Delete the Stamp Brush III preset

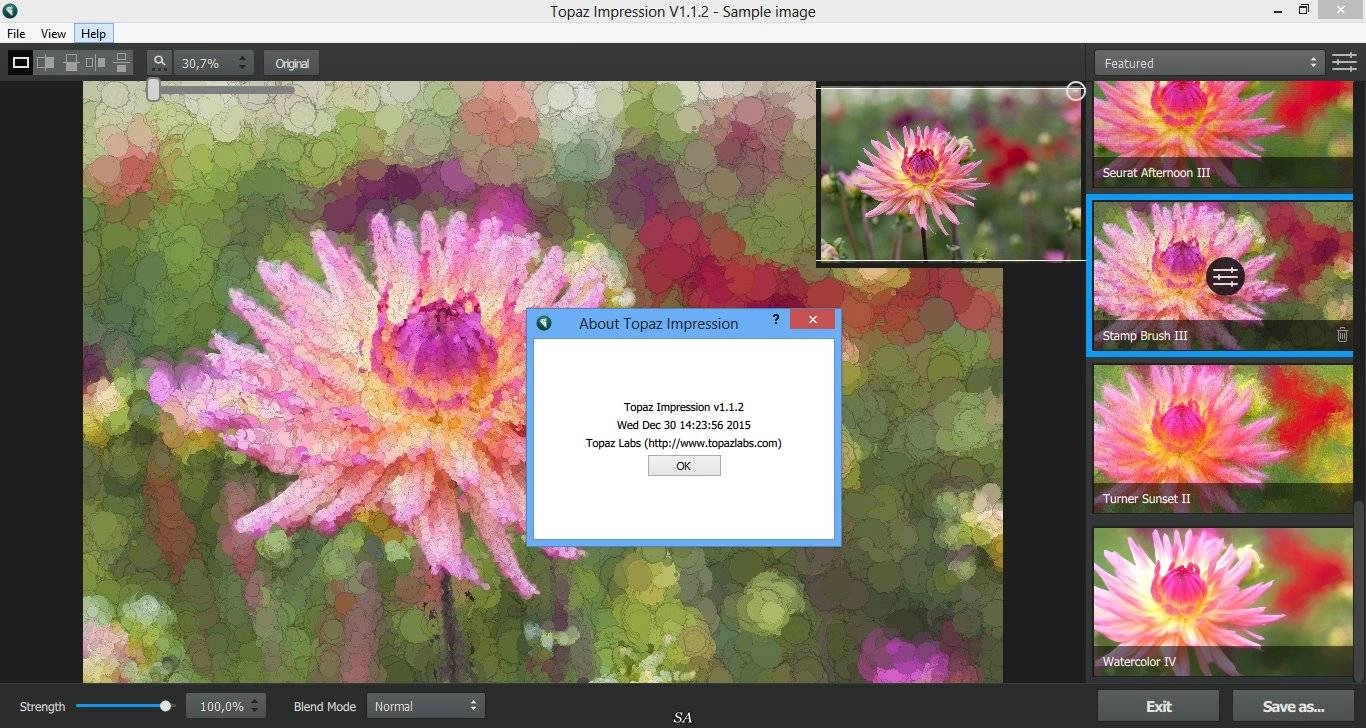pyautogui.click(x=1342, y=335)
